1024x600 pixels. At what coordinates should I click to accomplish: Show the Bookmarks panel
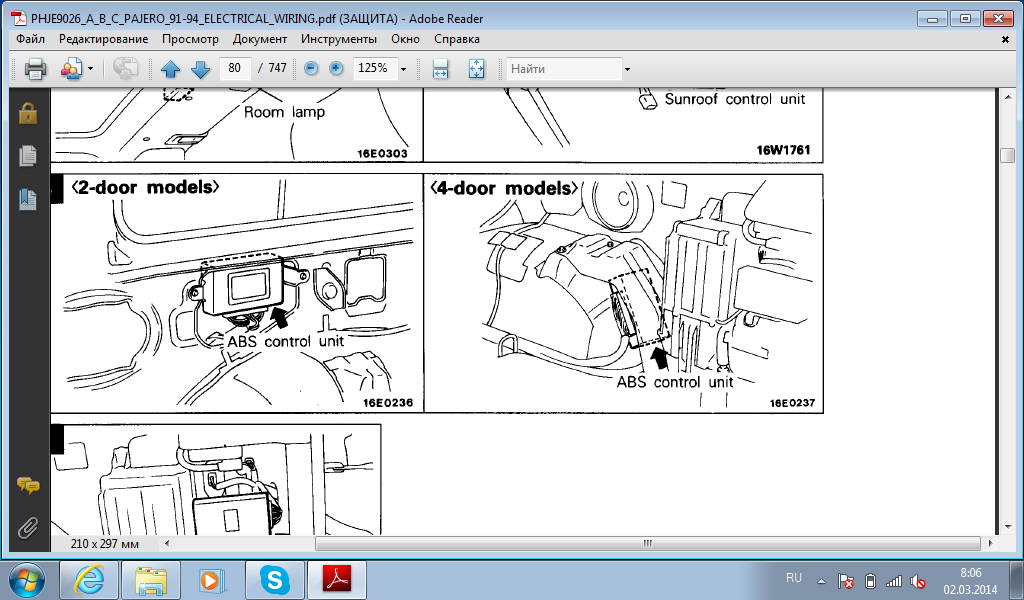pos(27,199)
